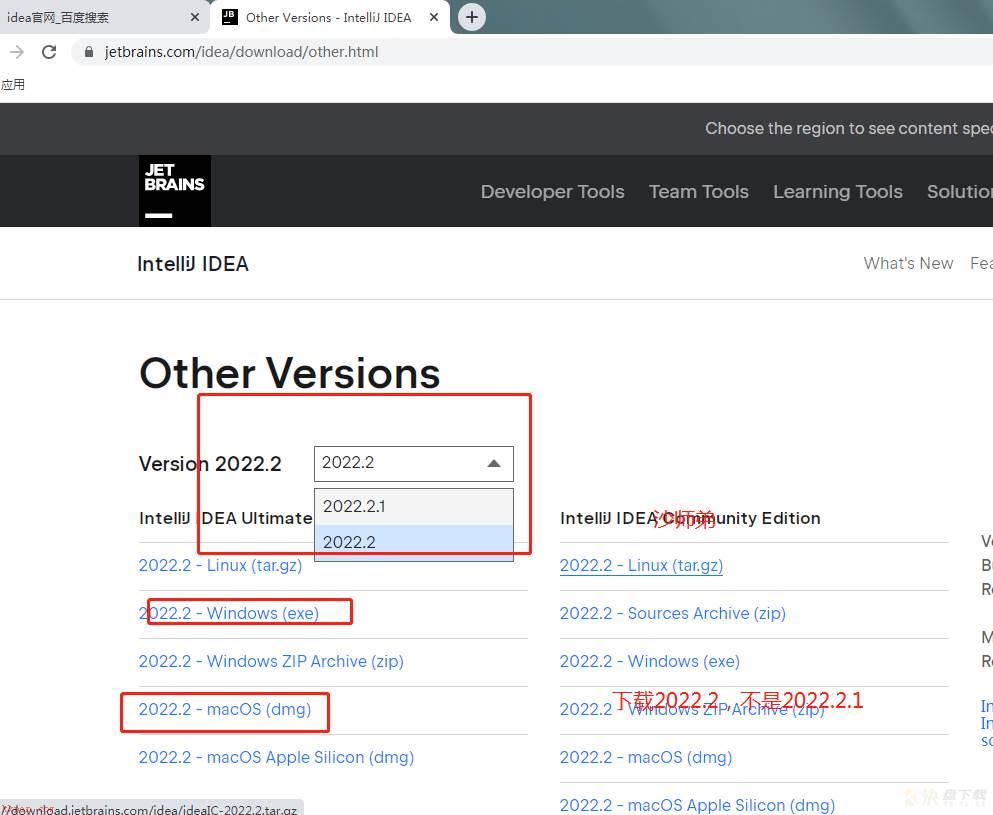Viewport: 993px width, 815px height.
Task: Click the JB favicon on the IntelliJ tab
Action: tap(229, 17)
